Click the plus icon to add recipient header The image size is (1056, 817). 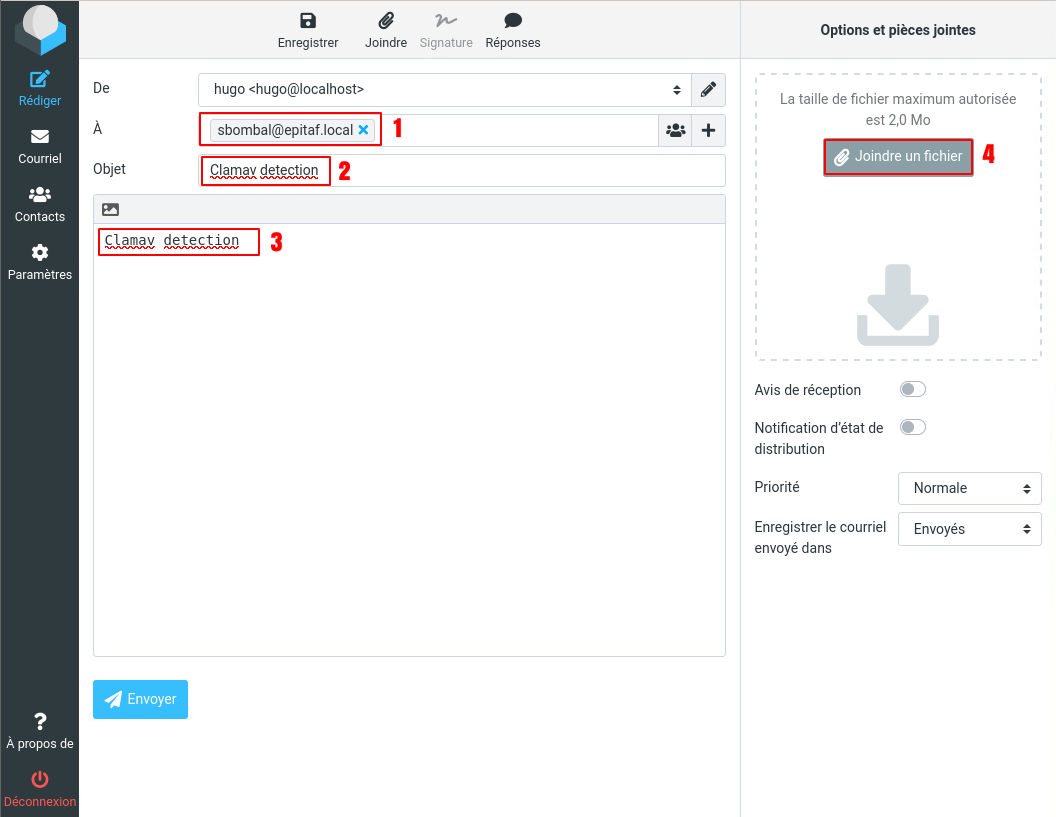709,130
